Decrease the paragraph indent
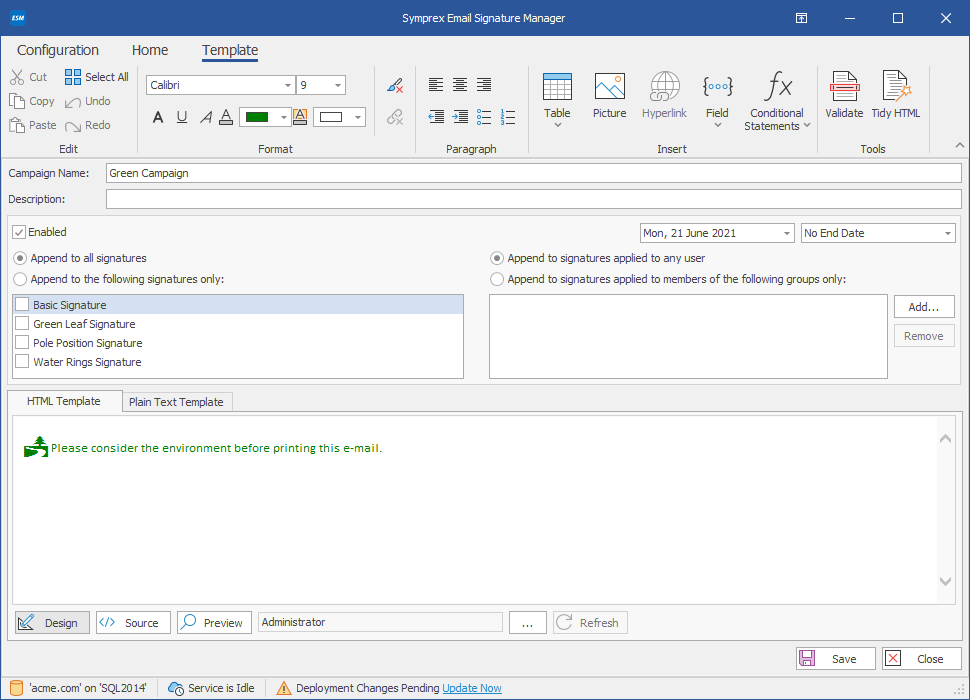The height and width of the screenshot is (700, 970). tap(436, 117)
